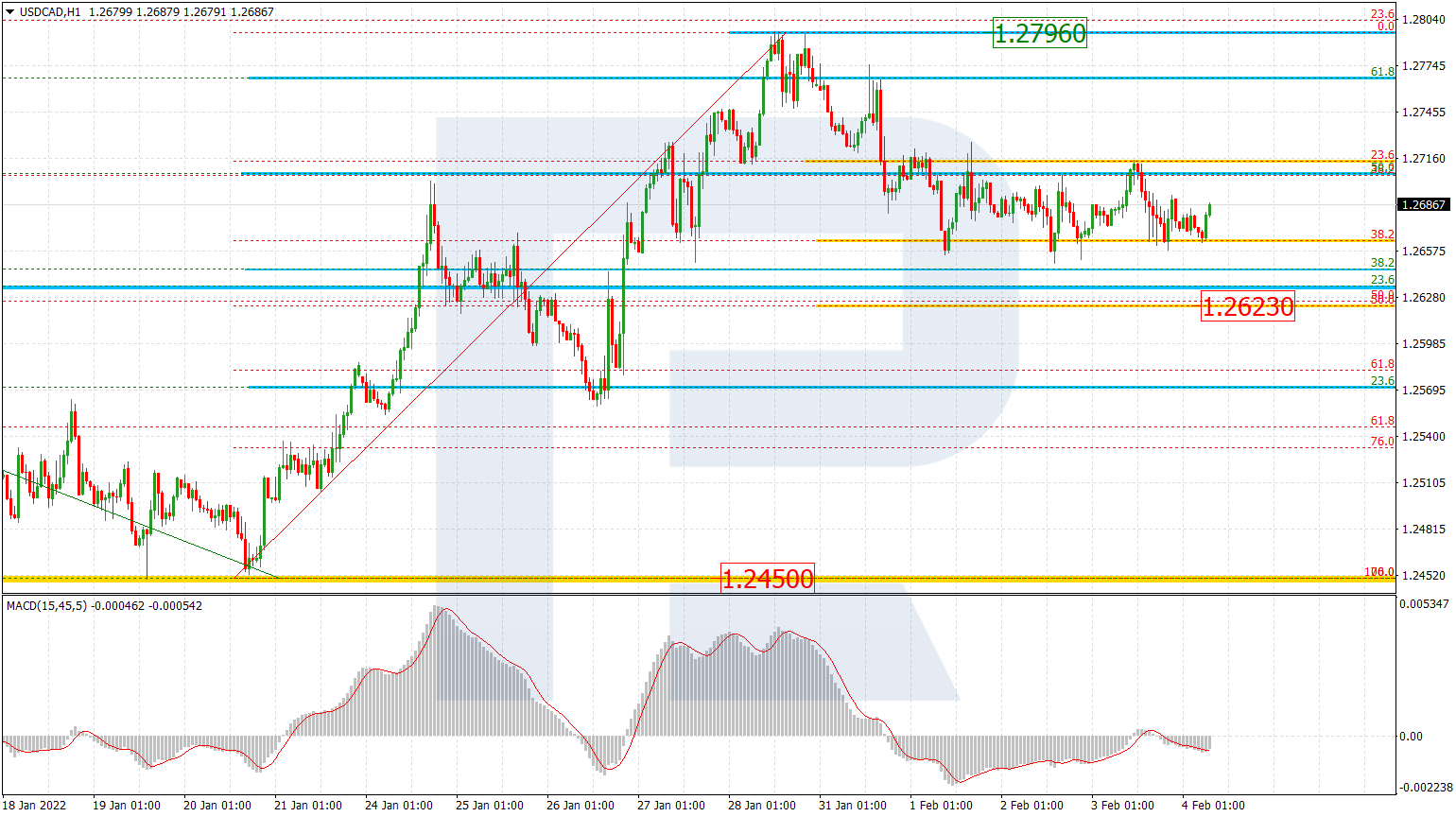1456x817 pixels.
Task: Click the 21 Jan 01:00 time label
Action: [x=308, y=806]
